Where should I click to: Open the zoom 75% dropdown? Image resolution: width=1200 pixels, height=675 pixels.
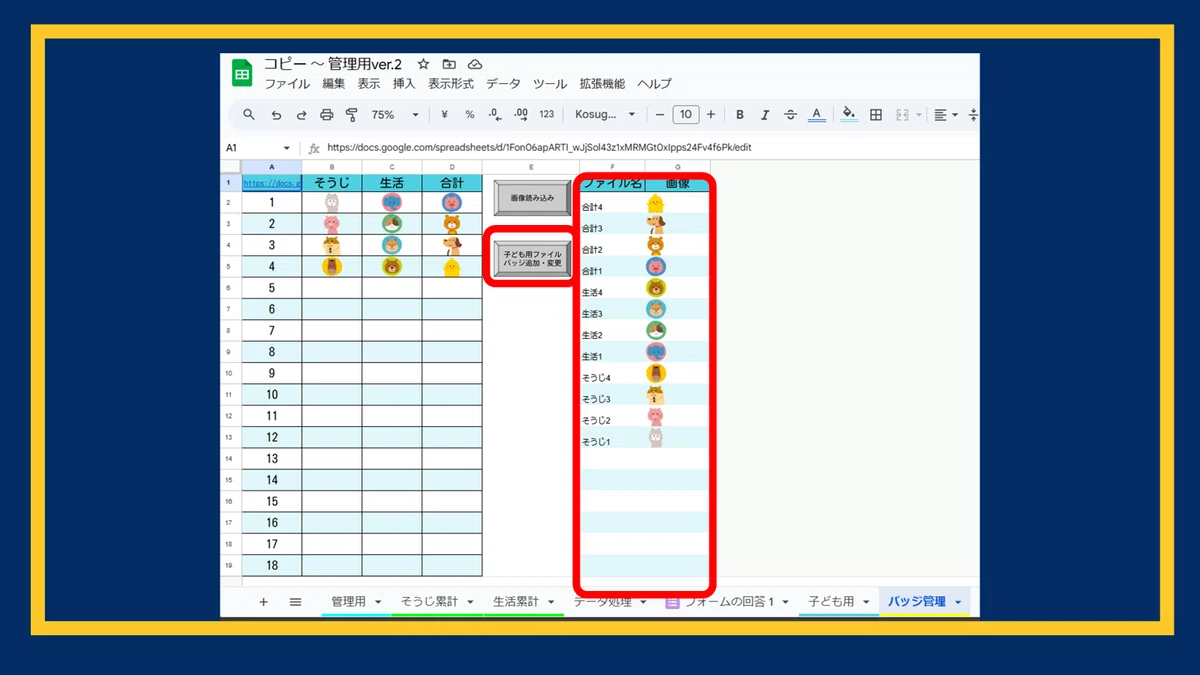[395, 115]
